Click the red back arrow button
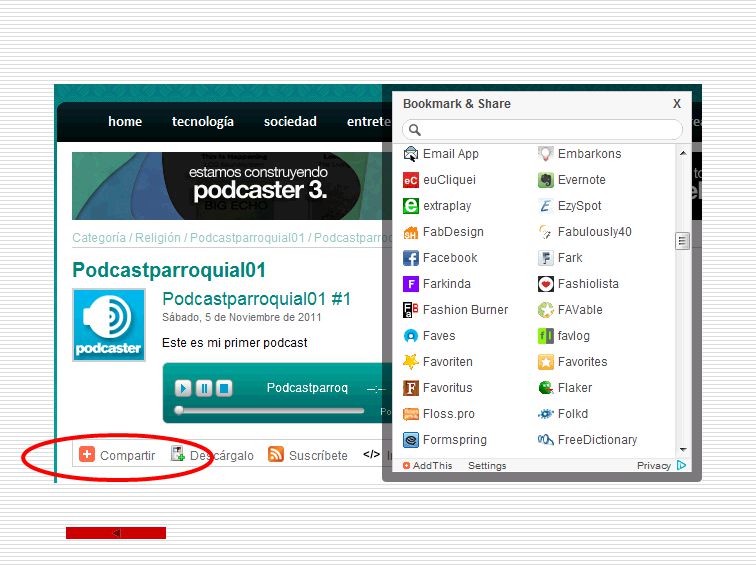The height and width of the screenshot is (567, 756). 116,533
